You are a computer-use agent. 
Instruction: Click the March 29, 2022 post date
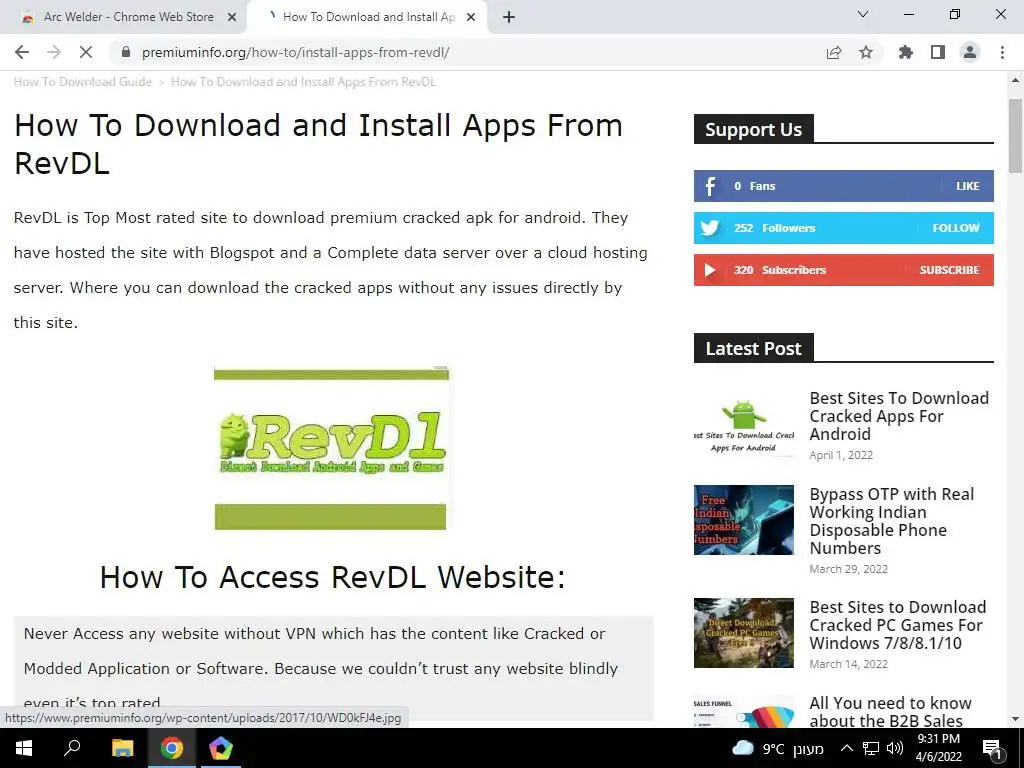(x=848, y=569)
